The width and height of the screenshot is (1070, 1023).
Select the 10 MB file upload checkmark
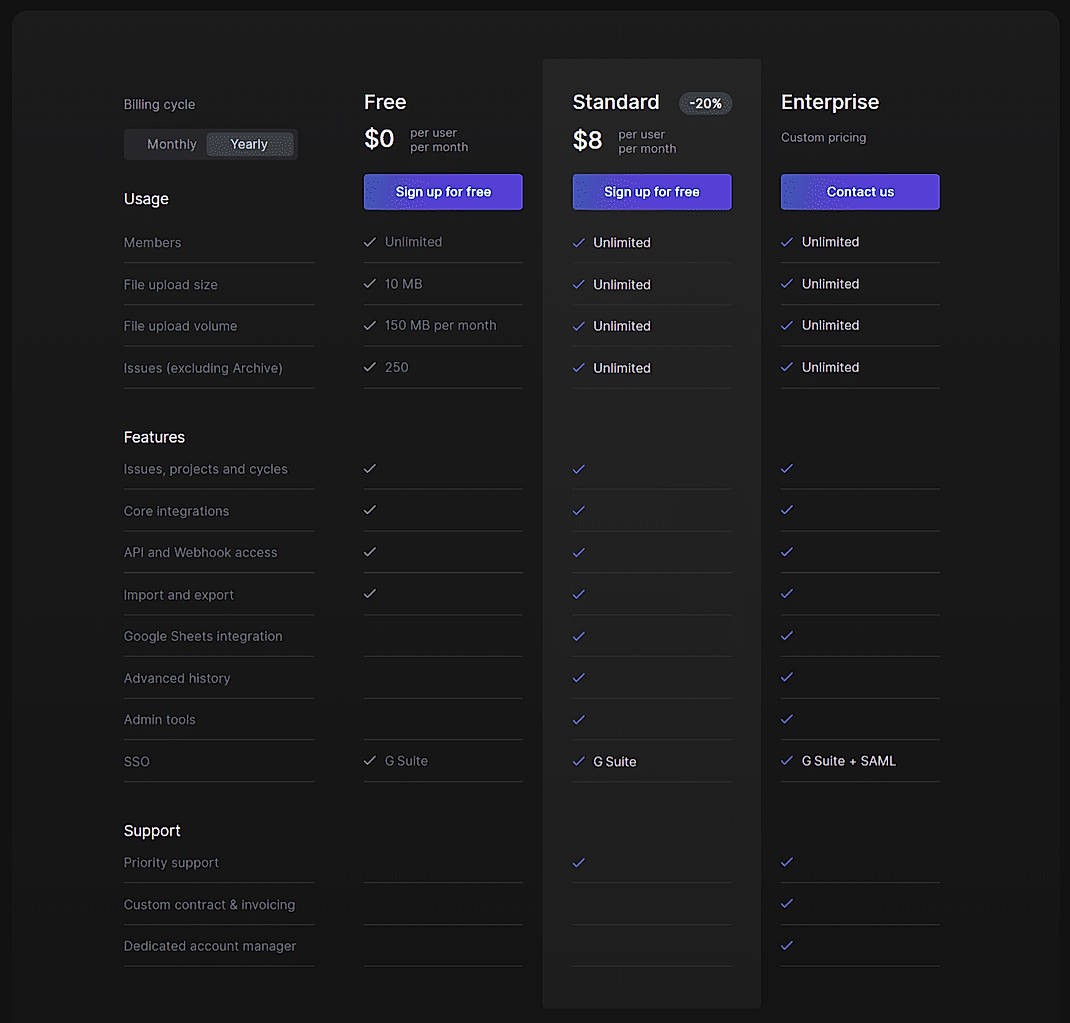tap(370, 283)
